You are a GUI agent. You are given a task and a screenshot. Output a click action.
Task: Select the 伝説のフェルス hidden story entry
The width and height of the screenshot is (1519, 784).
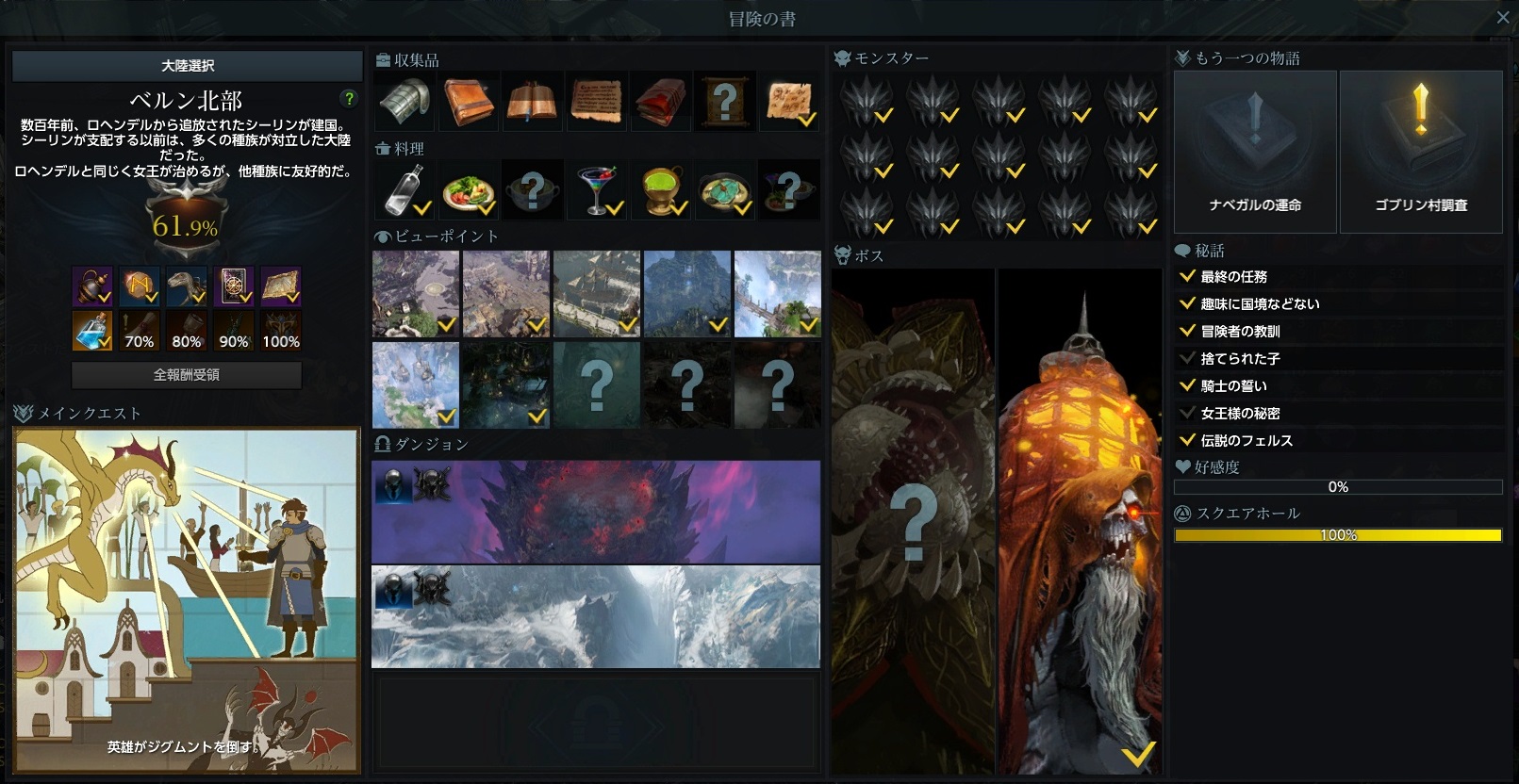coord(1339,441)
